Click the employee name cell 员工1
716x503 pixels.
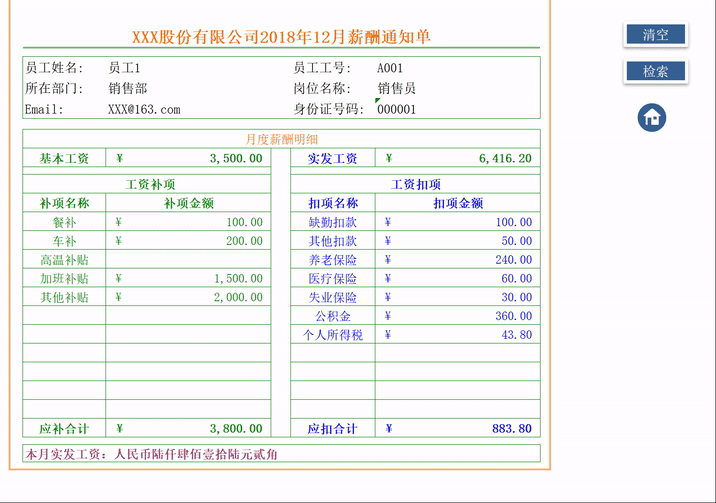coord(124,69)
